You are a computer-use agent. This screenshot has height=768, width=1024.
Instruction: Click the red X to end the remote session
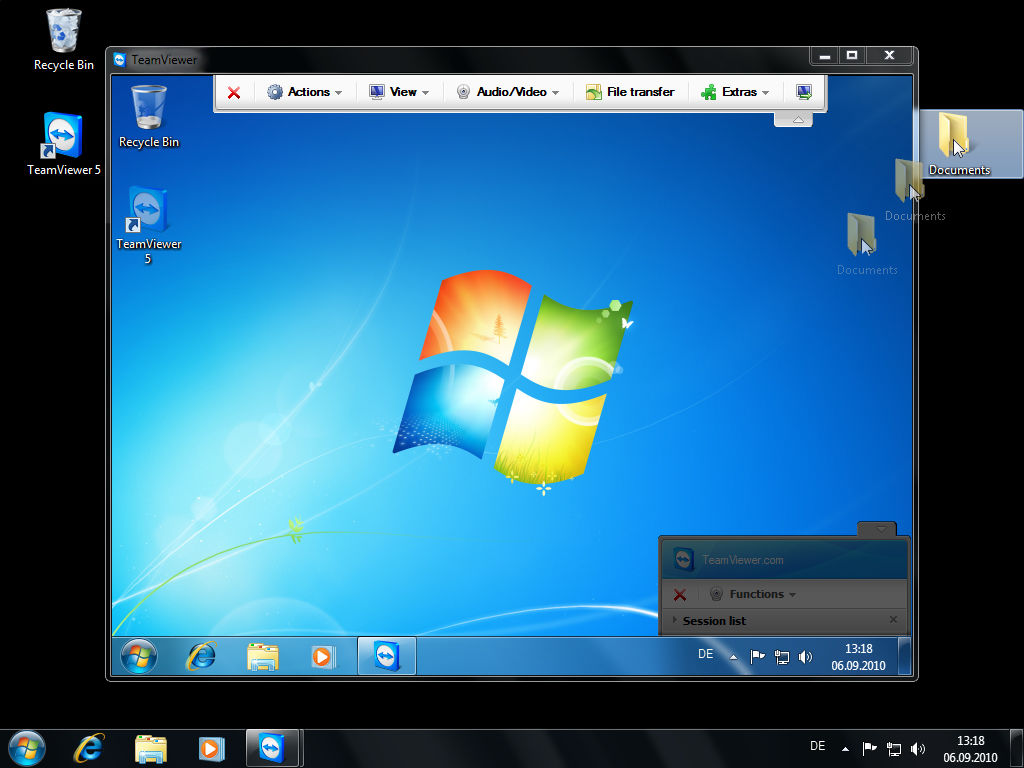234,92
